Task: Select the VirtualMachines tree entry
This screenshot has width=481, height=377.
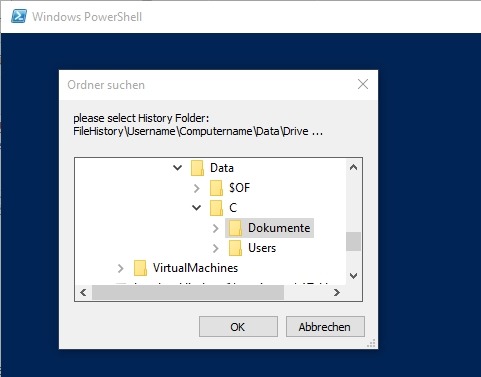Action: point(195,268)
